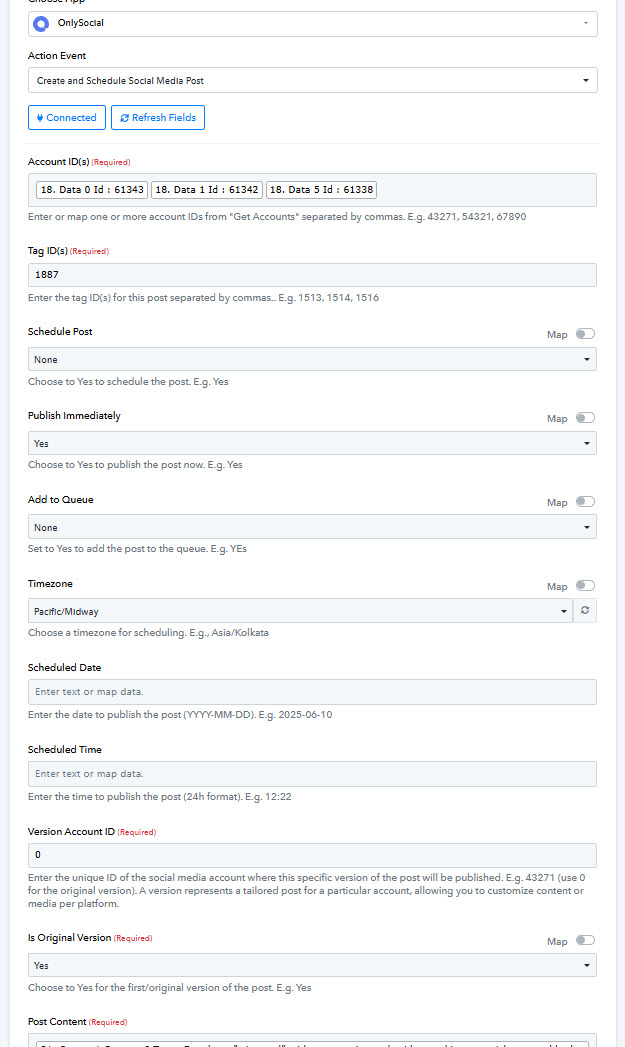Select the mapped tag ending in 61342

(207, 190)
